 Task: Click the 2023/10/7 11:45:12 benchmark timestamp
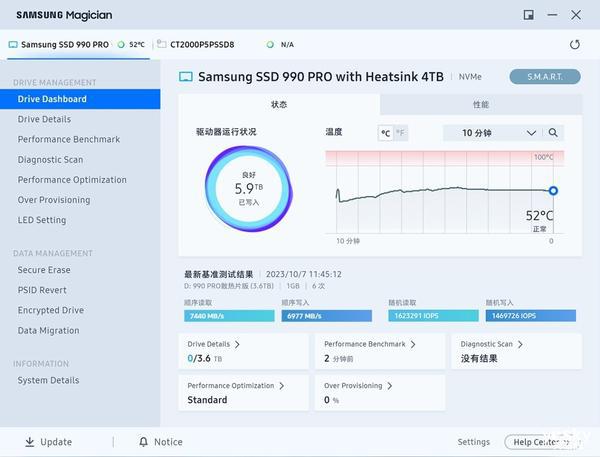(x=303, y=274)
